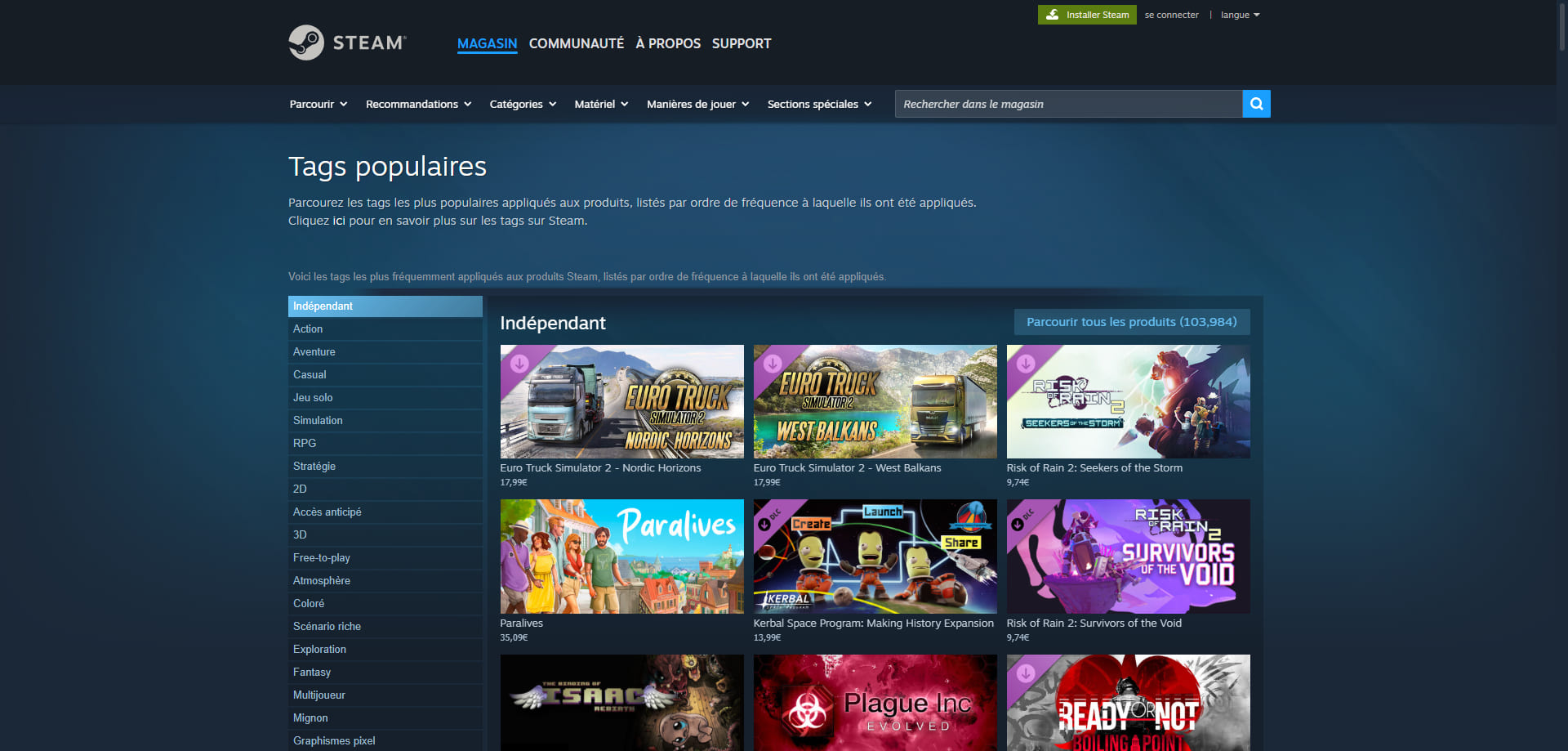
Task: Open the À propos tab
Action: 668,43
